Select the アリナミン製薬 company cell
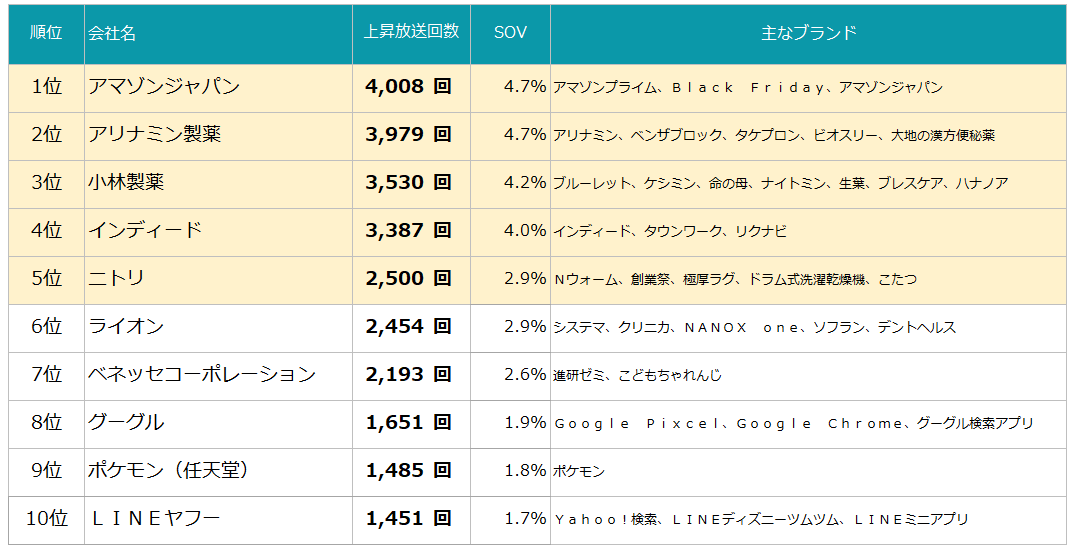The image size is (1075, 557). pyautogui.click(x=154, y=135)
